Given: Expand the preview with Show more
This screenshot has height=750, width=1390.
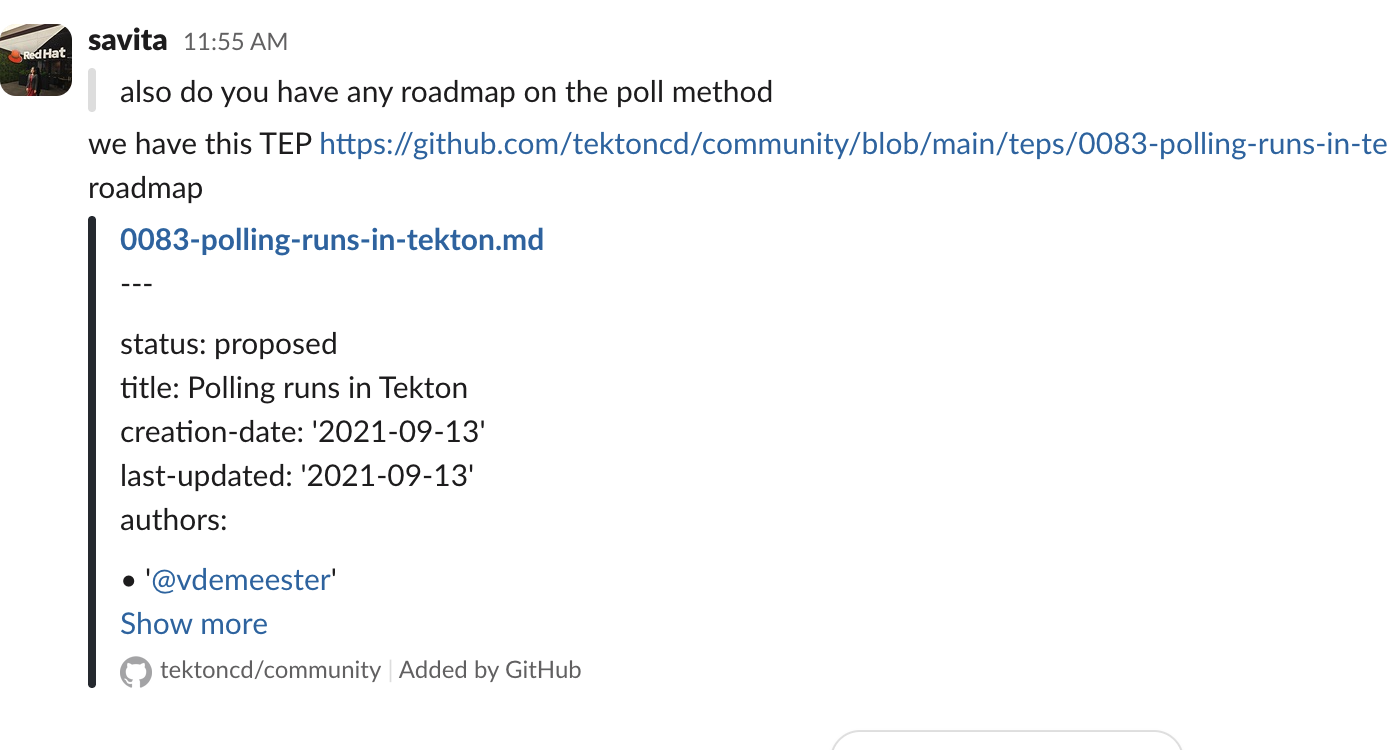Looking at the screenshot, I should point(194,624).
